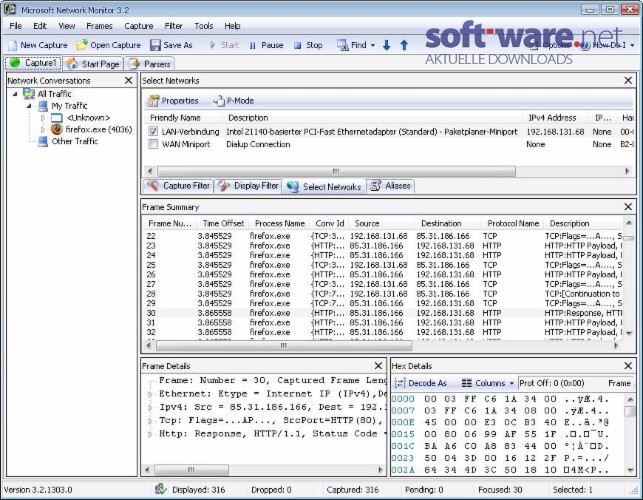This screenshot has height=500, width=643.
Task: Click the New Capture toolbar icon
Action: [x=13, y=45]
